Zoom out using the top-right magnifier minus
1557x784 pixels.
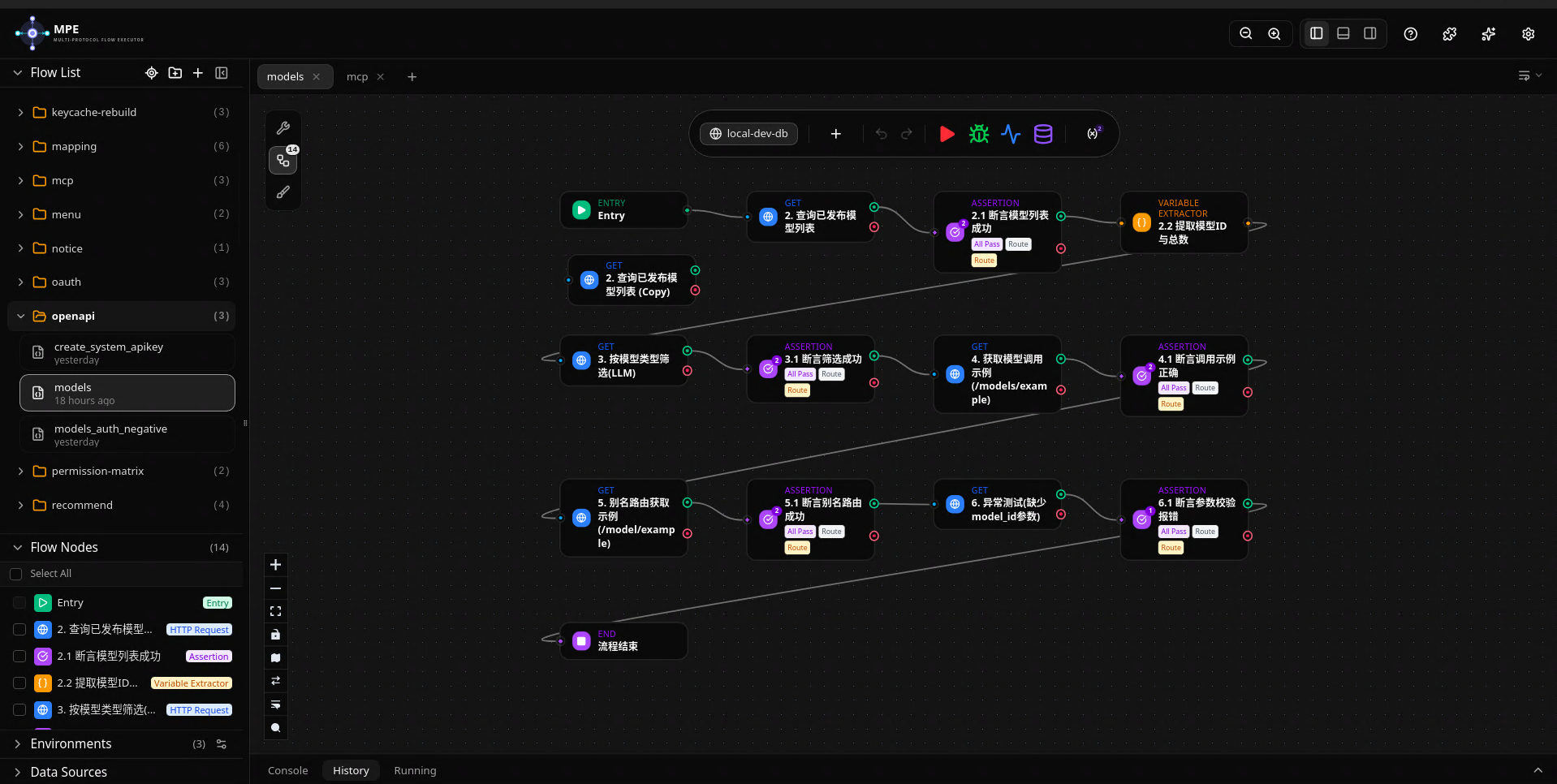click(x=1246, y=33)
